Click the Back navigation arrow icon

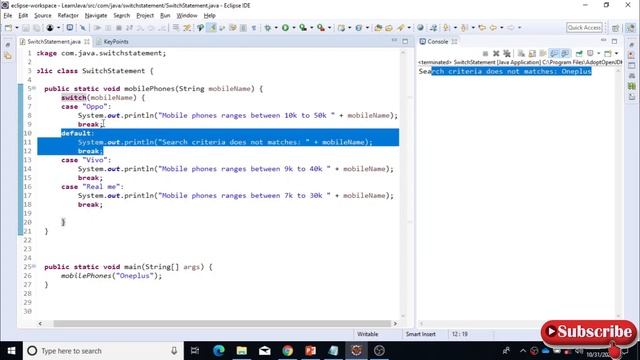493,28
